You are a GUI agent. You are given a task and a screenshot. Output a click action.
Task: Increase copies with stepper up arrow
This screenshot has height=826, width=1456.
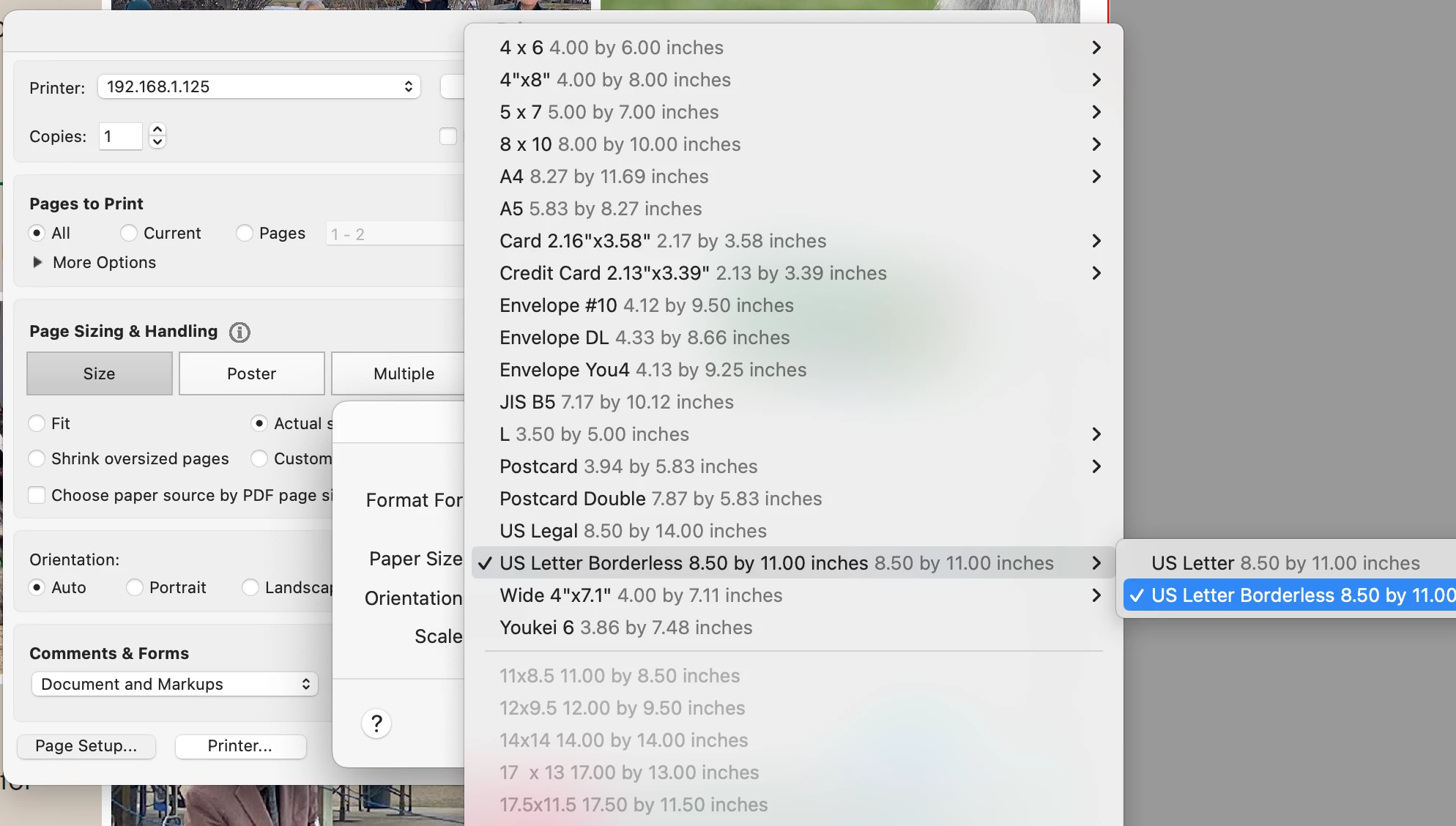[x=157, y=130]
